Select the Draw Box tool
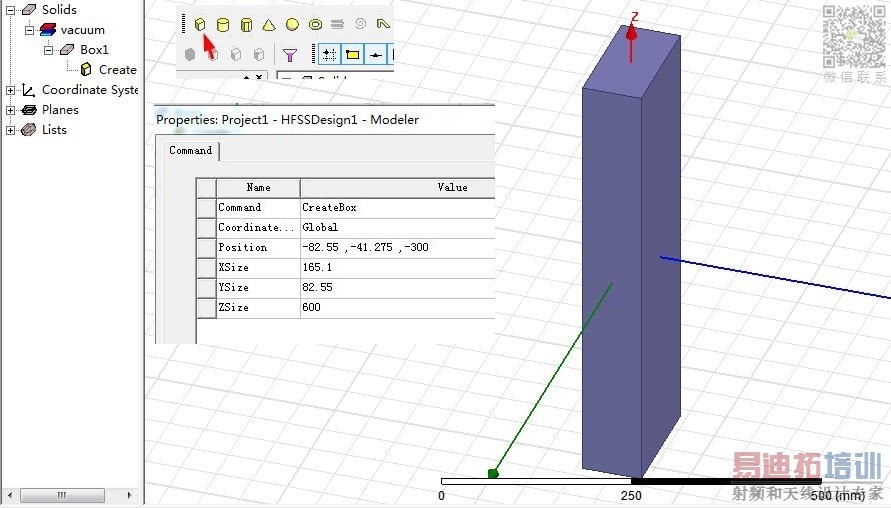The width and height of the screenshot is (891, 508). (199, 24)
